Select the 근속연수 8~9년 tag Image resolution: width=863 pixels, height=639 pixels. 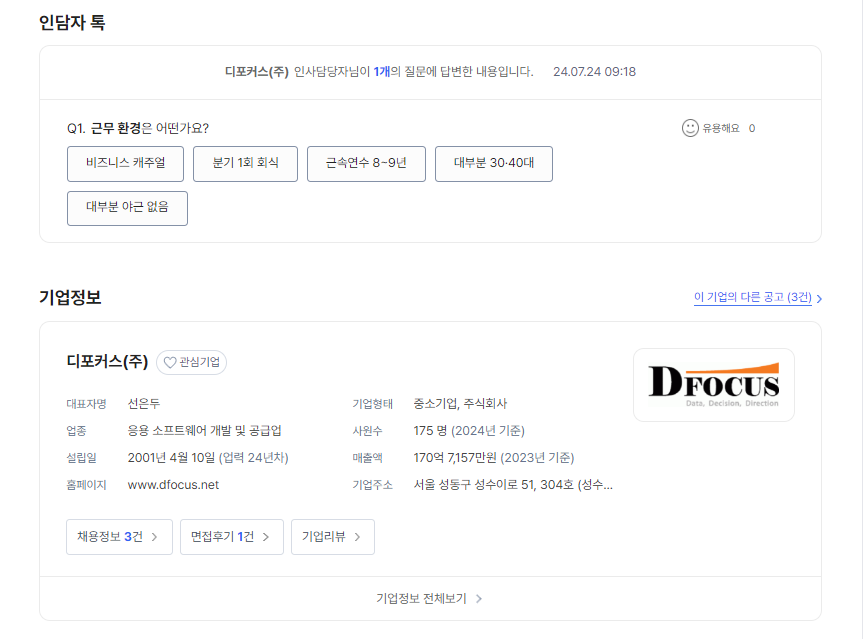point(366,163)
